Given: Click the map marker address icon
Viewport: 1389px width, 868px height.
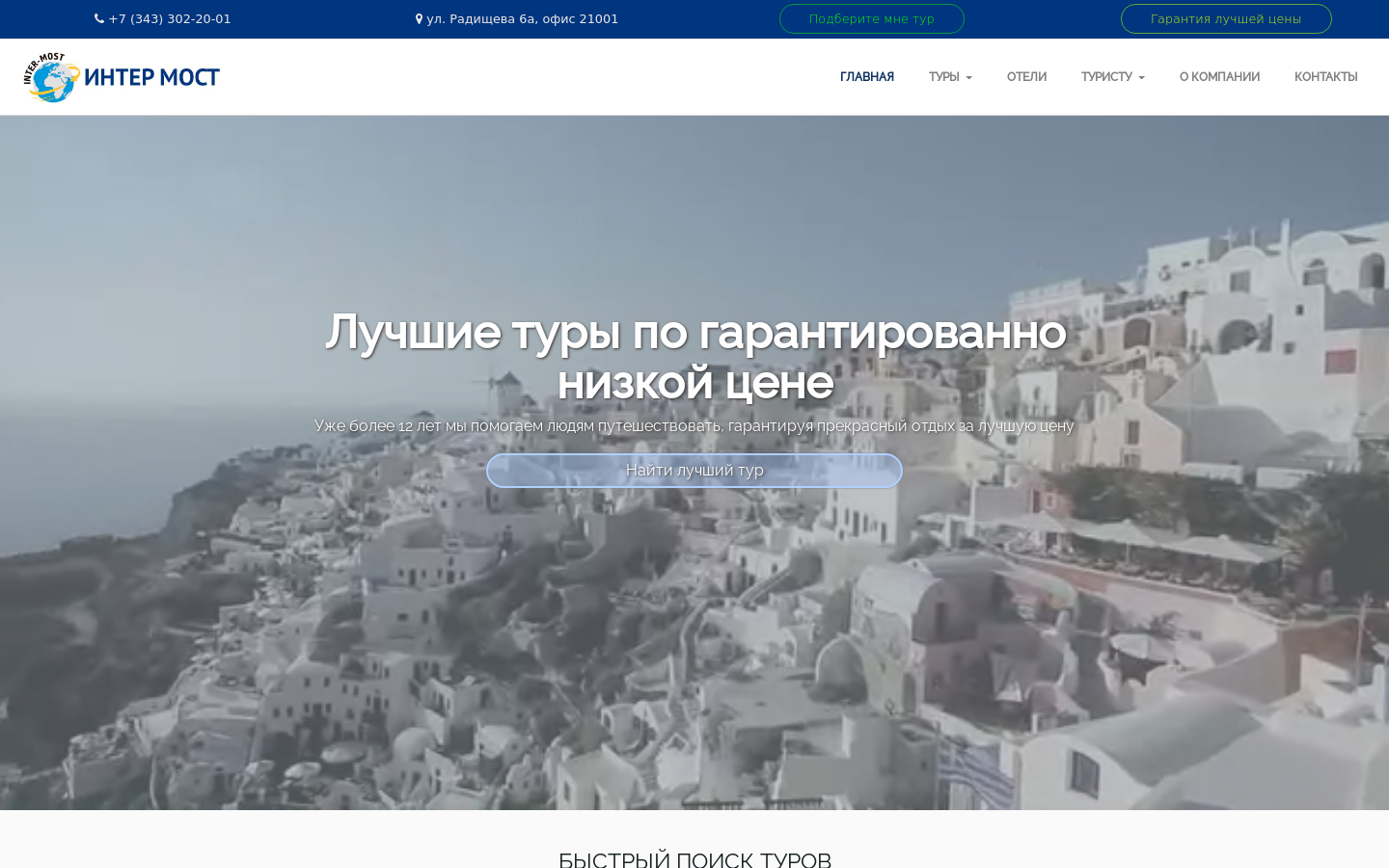Looking at the screenshot, I should click(419, 18).
